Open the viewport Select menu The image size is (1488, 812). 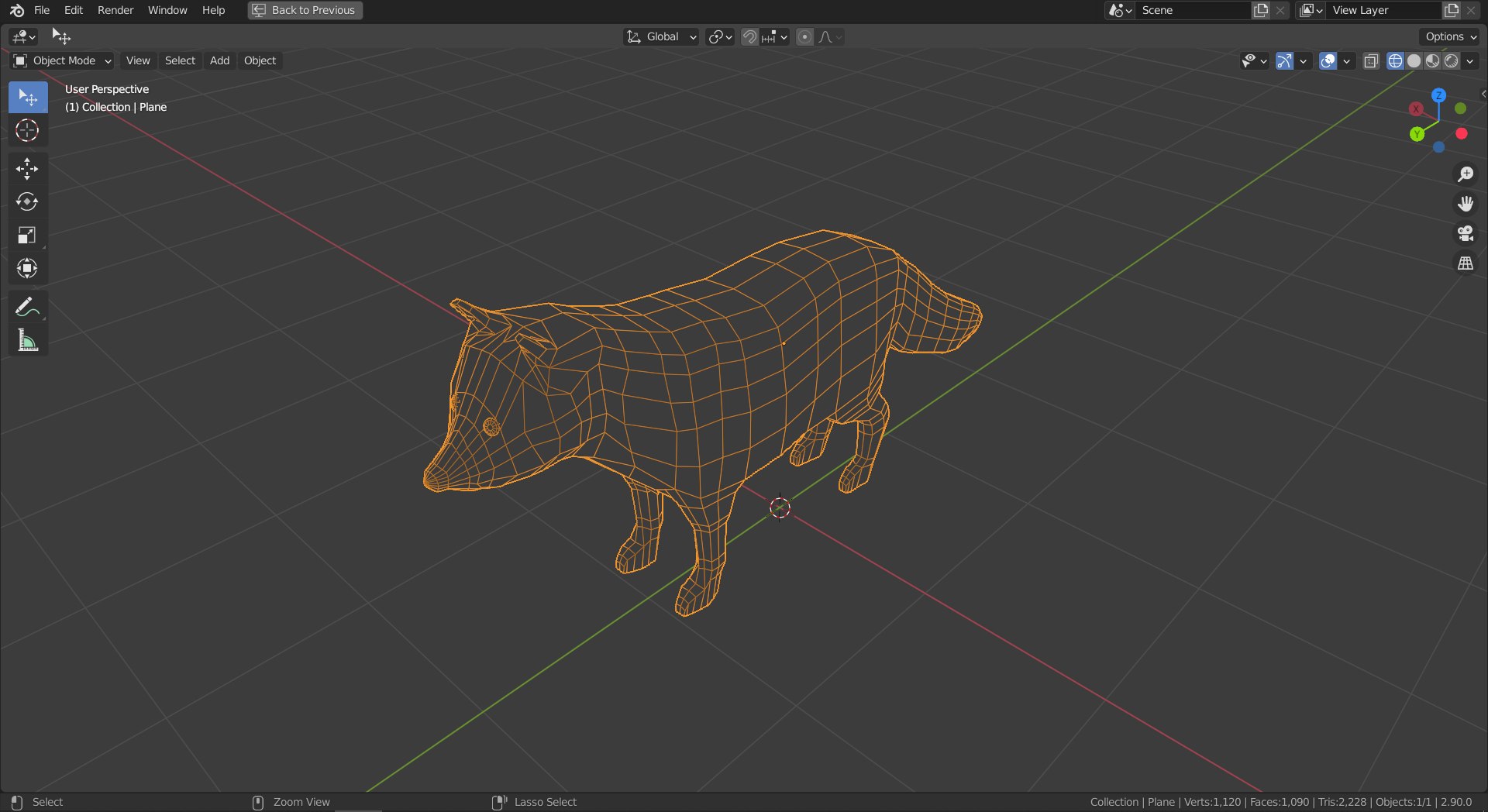tap(180, 60)
